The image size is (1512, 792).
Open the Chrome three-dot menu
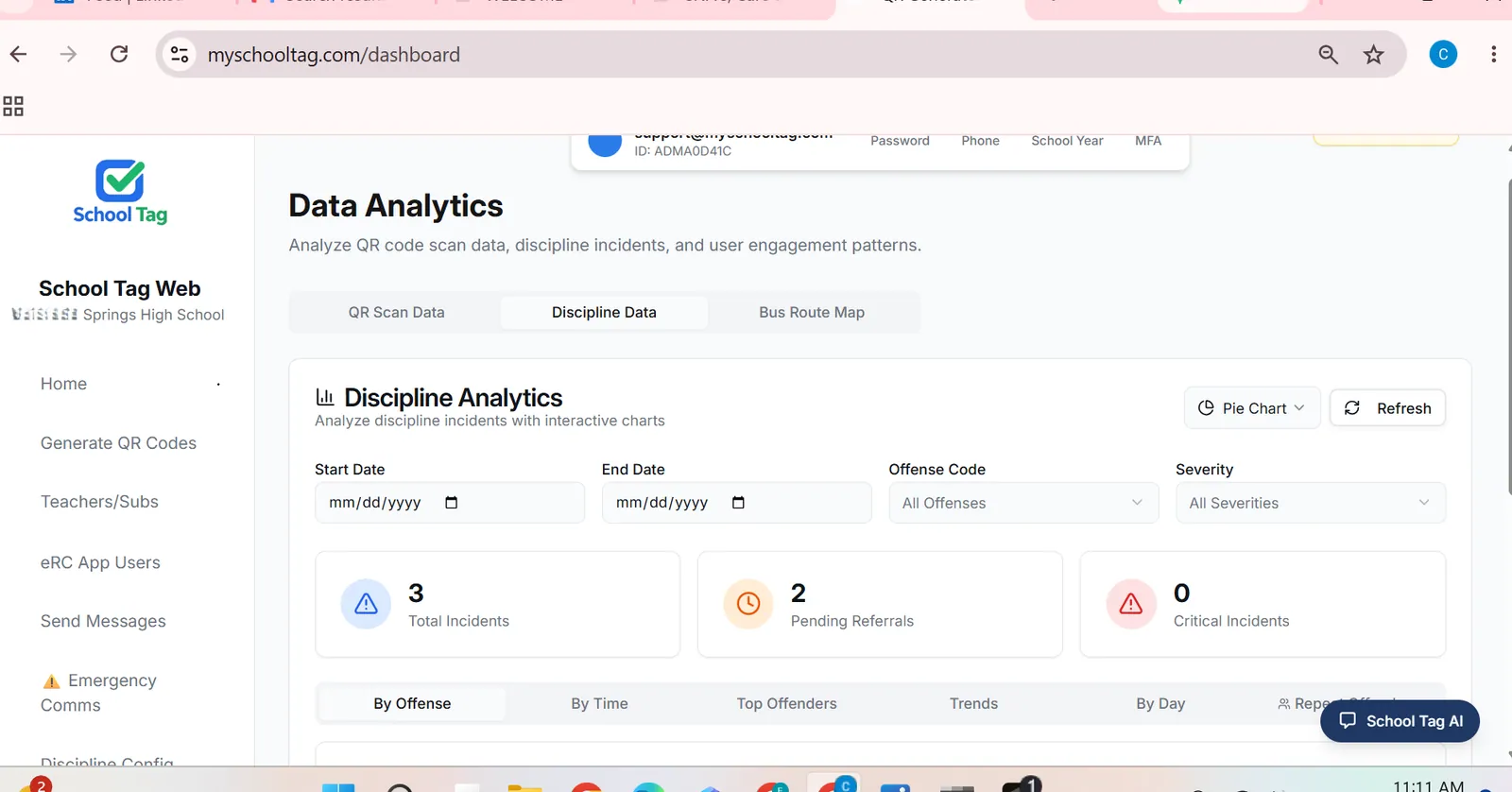point(1493,55)
